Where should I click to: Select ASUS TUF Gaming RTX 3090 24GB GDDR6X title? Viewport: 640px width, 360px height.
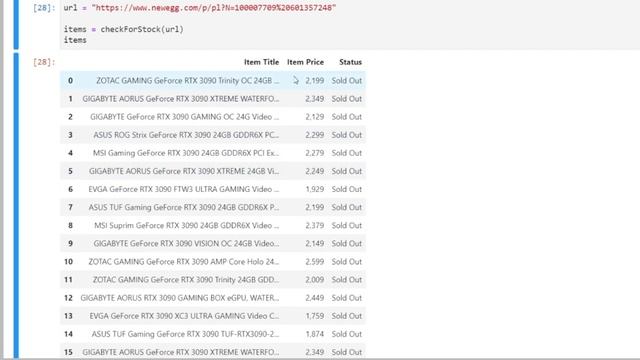point(184,207)
